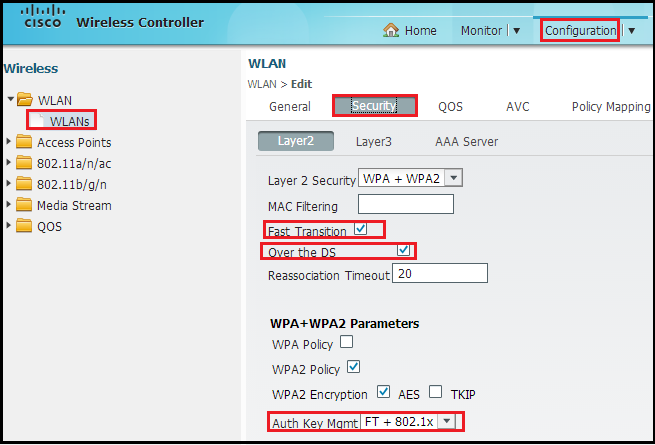Enable the WPA Policy checkbox
Image resolution: width=655 pixels, height=445 pixels.
pos(346,342)
